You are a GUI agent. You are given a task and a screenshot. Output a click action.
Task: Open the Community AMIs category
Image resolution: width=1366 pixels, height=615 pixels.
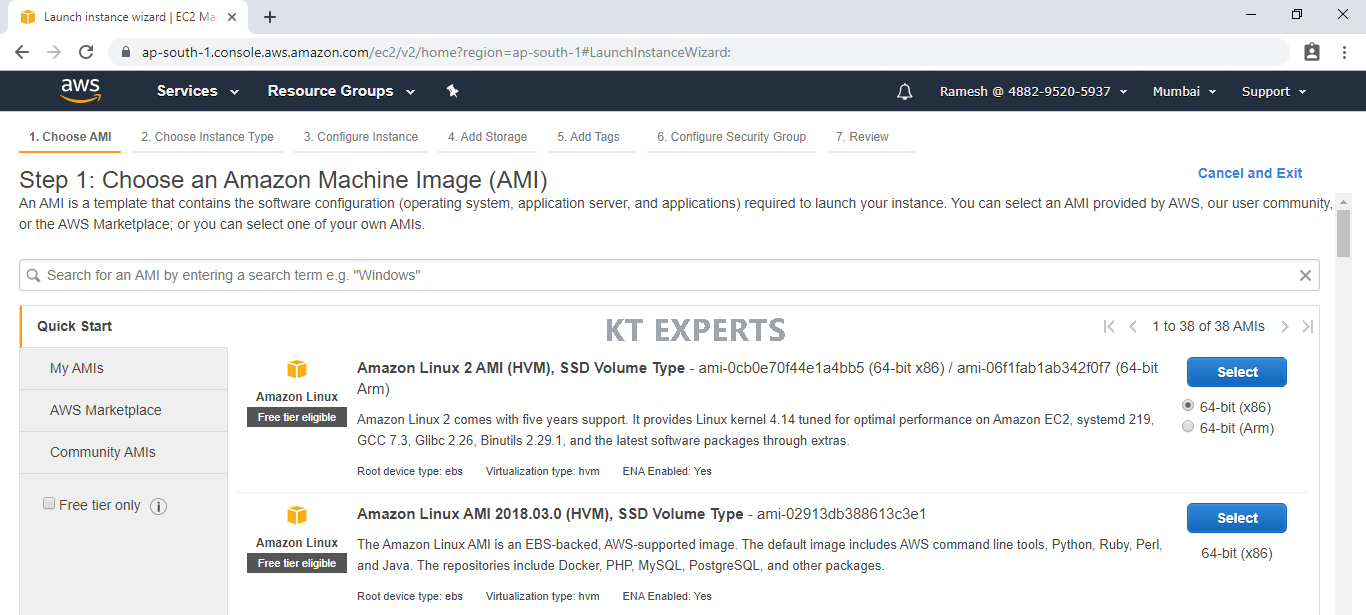(x=124, y=452)
